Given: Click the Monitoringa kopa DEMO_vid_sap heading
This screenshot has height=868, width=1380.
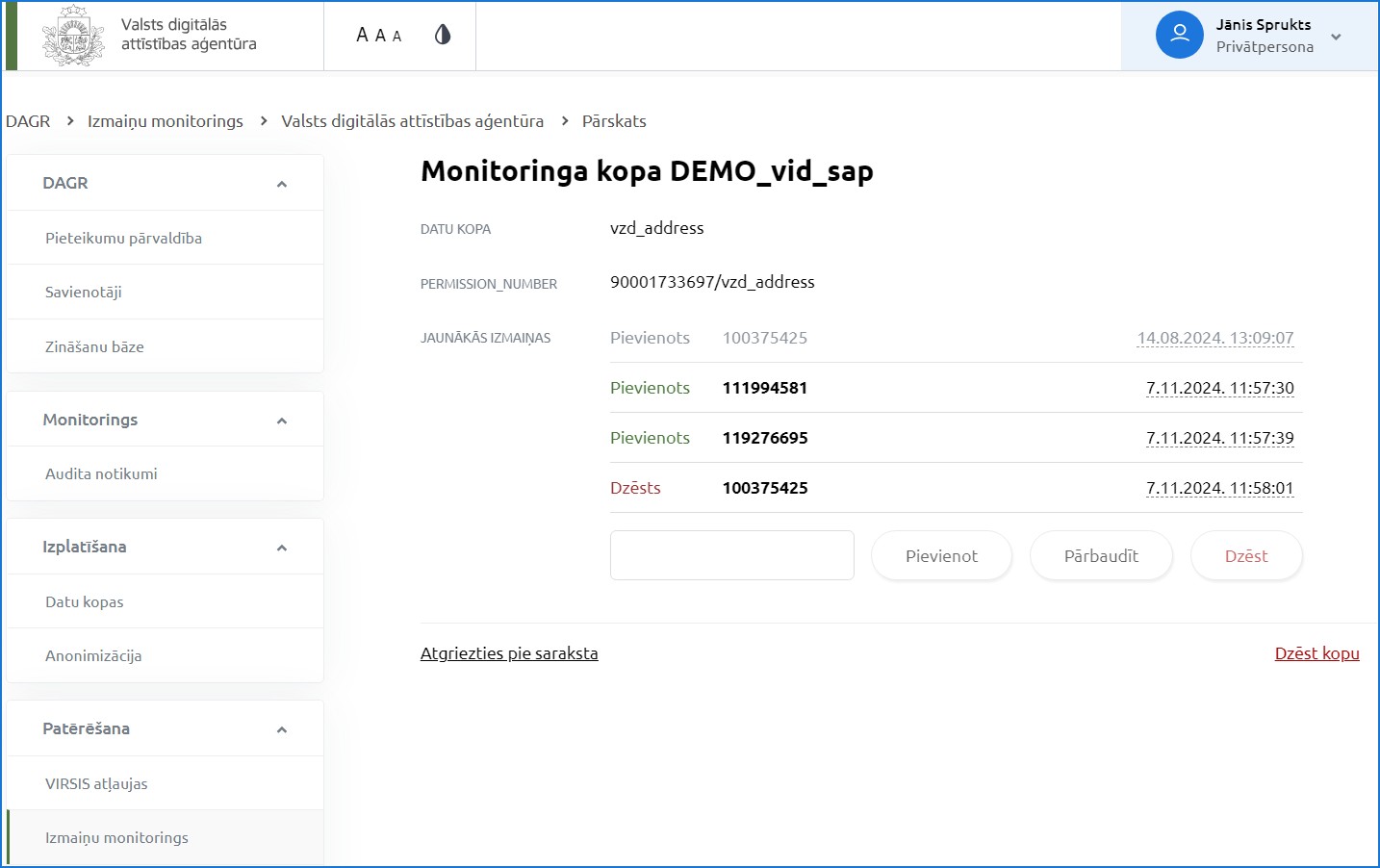Looking at the screenshot, I should point(647,171).
